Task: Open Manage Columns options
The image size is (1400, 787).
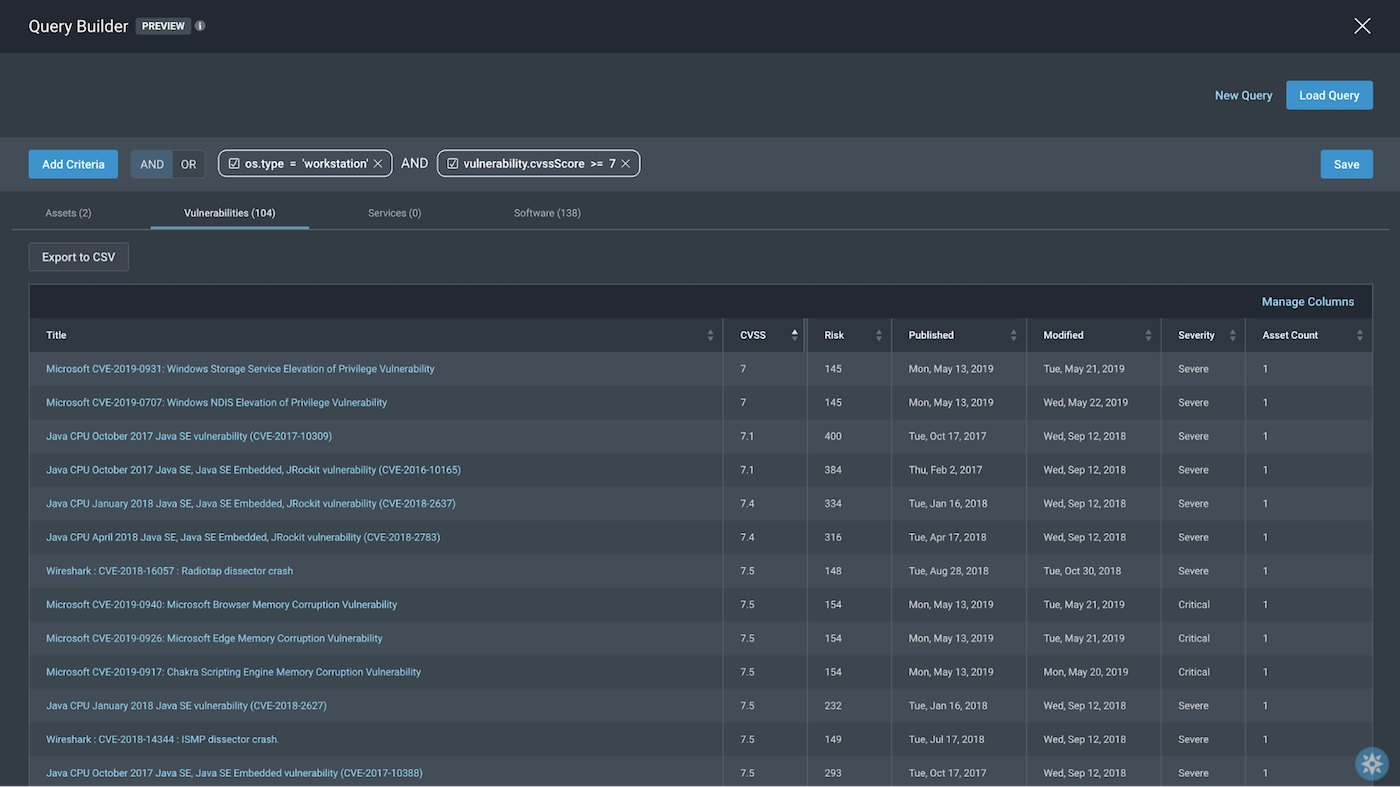Action: (x=1307, y=302)
